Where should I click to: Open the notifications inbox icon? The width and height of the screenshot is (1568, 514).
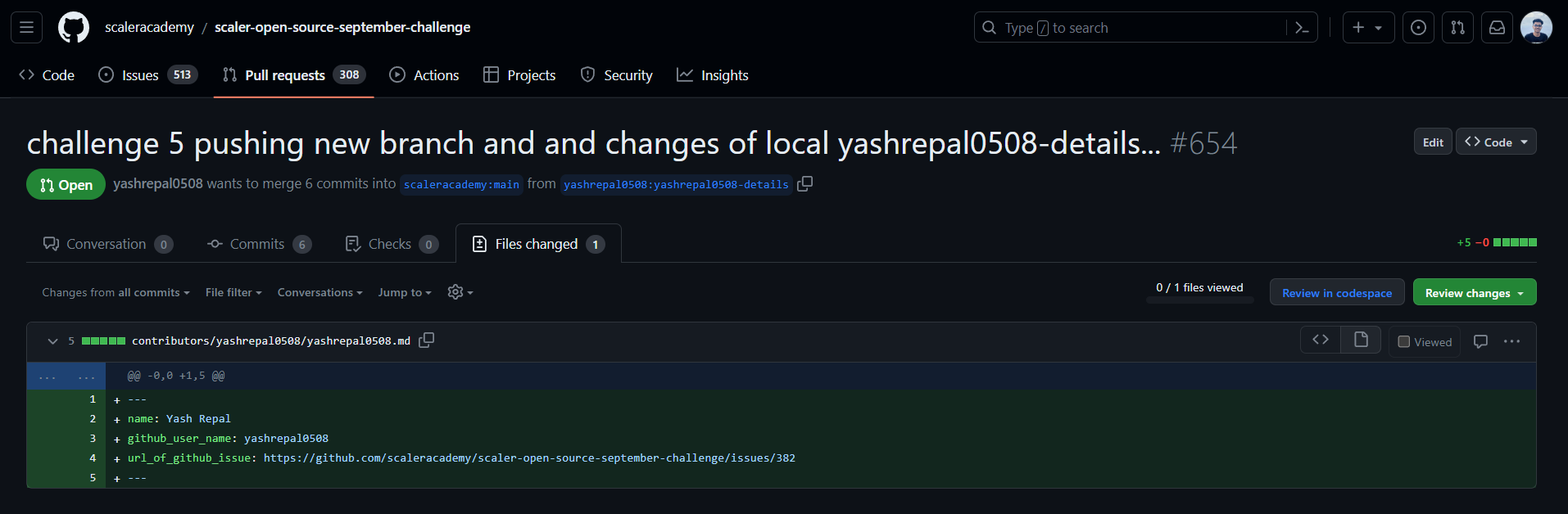pyautogui.click(x=1497, y=27)
